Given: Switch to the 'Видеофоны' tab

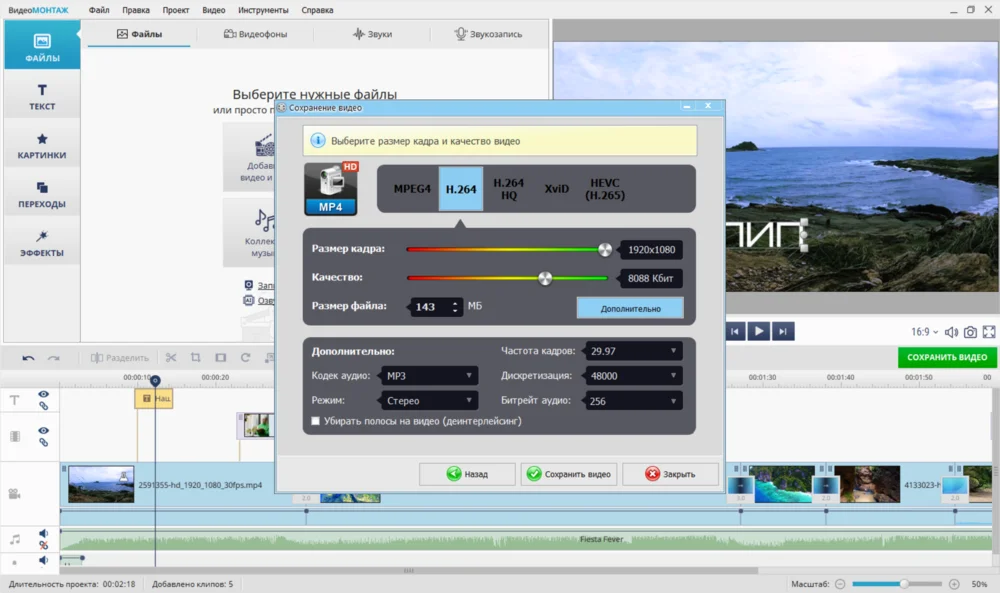Looking at the screenshot, I should [x=257, y=34].
